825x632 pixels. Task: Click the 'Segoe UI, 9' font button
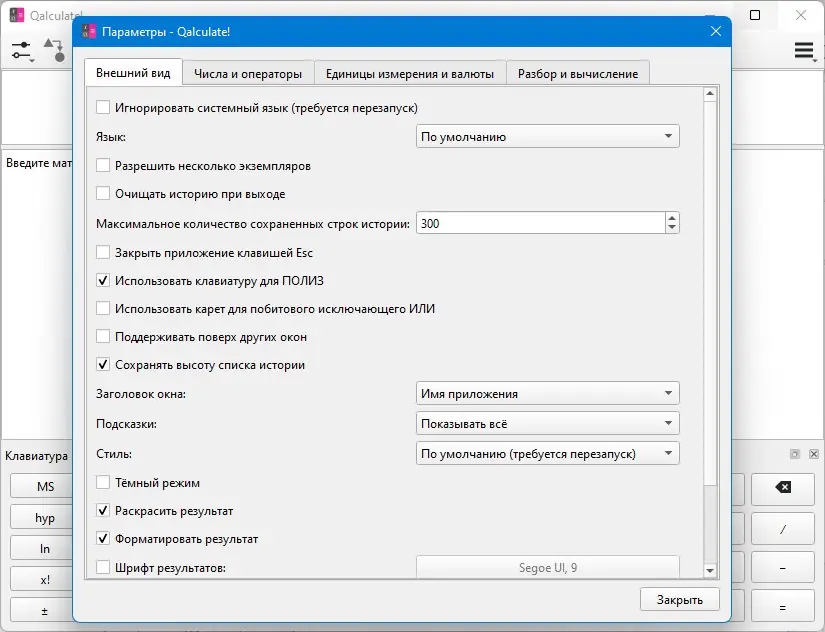547,567
